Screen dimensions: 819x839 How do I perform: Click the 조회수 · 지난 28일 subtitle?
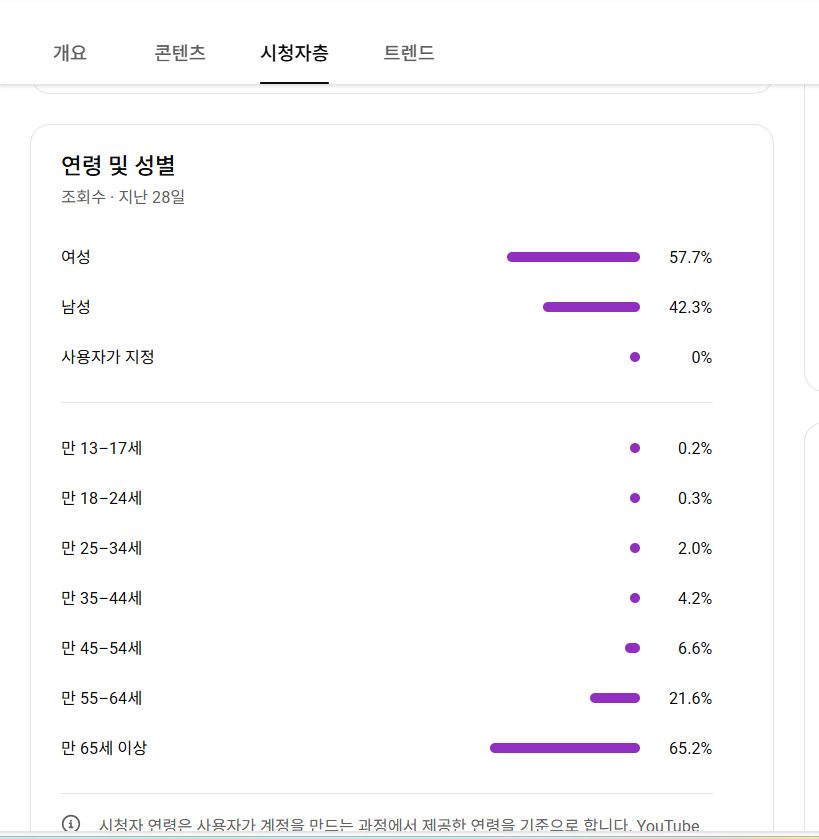click(122, 197)
